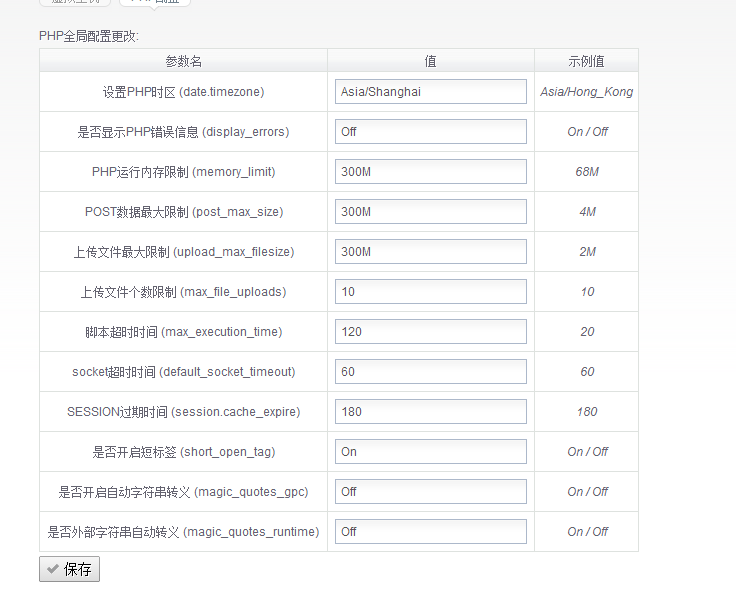
Task: Click the Asia/Hong_Kong example value
Action: 586,92
